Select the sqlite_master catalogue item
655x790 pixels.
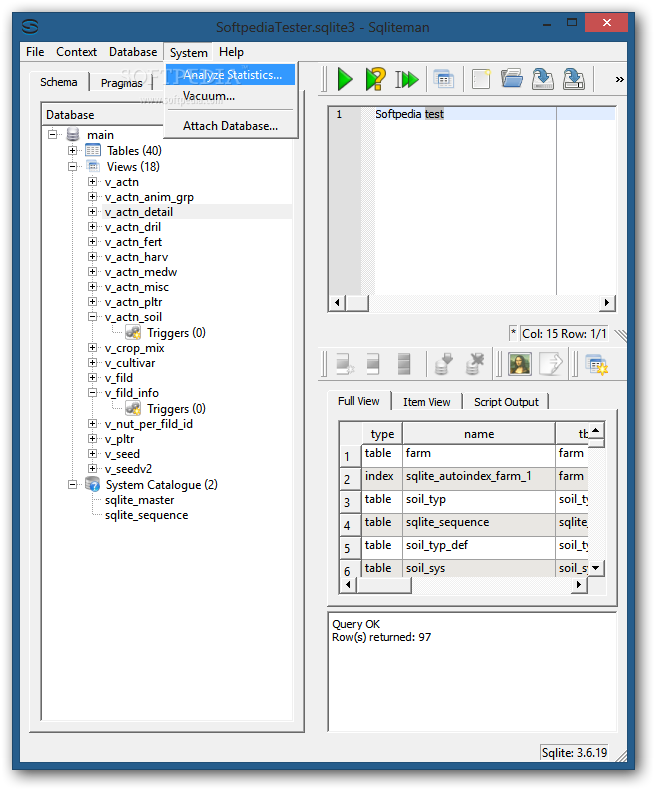click(140, 500)
